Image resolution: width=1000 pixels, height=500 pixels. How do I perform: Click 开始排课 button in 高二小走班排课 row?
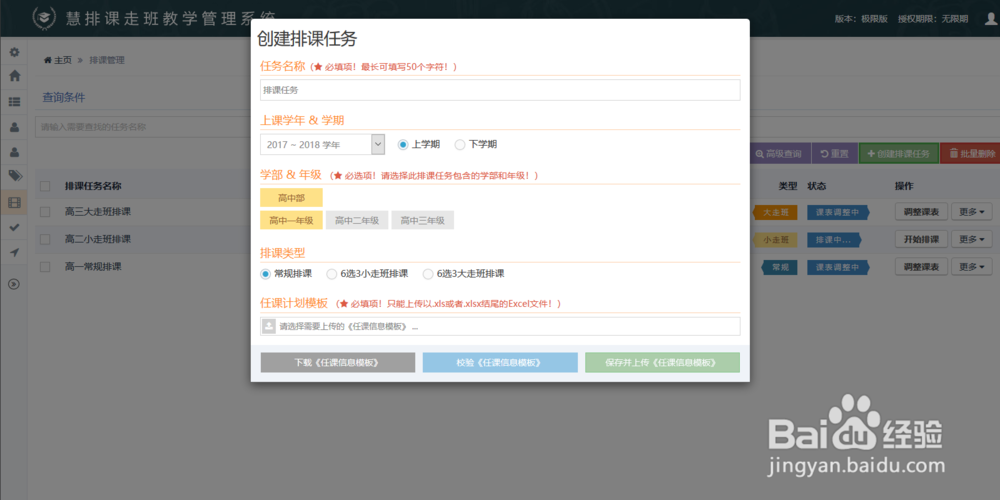point(922,240)
